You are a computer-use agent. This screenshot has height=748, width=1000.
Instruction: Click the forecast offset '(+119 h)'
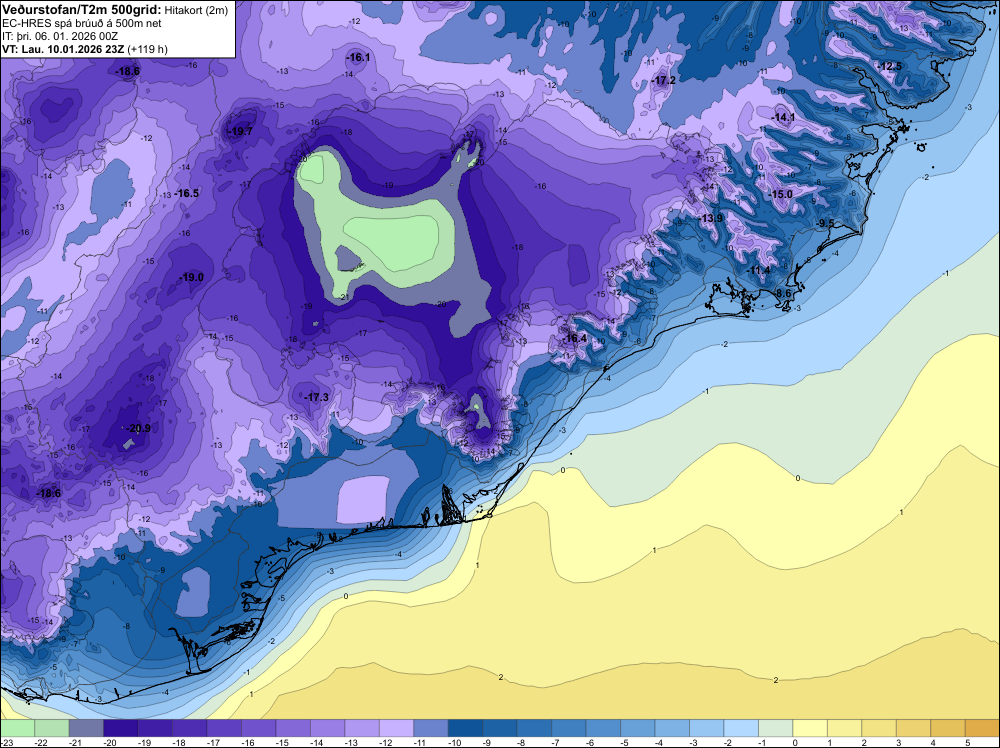(x=147, y=49)
